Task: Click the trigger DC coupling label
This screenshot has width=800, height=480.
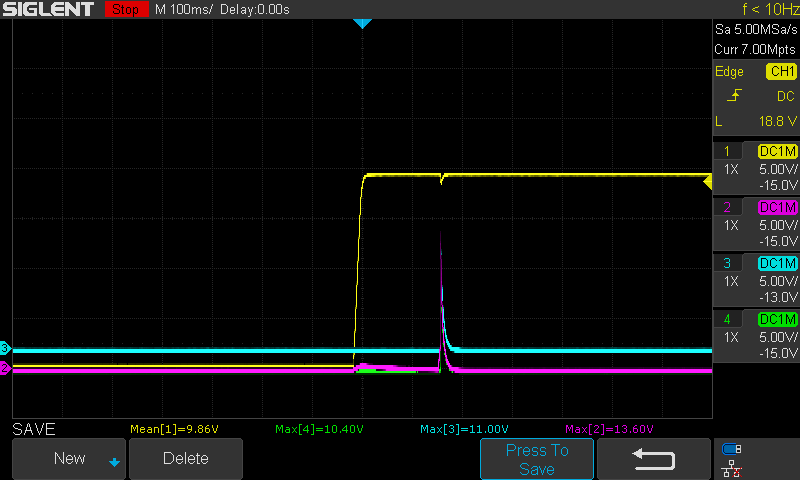Action: click(786, 96)
